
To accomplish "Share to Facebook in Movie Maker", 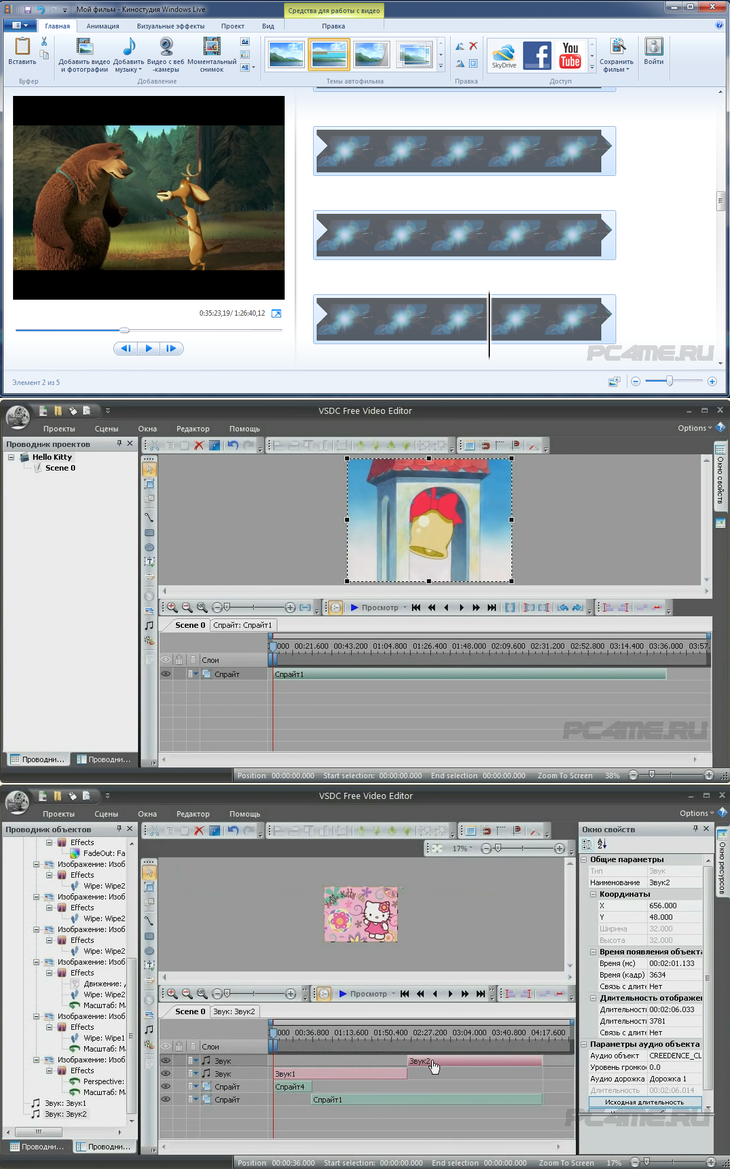I will 537,55.
